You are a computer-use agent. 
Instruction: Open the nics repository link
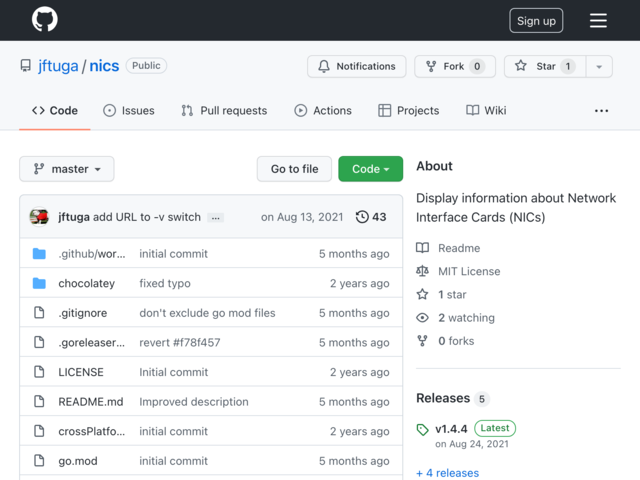pos(104,66)
